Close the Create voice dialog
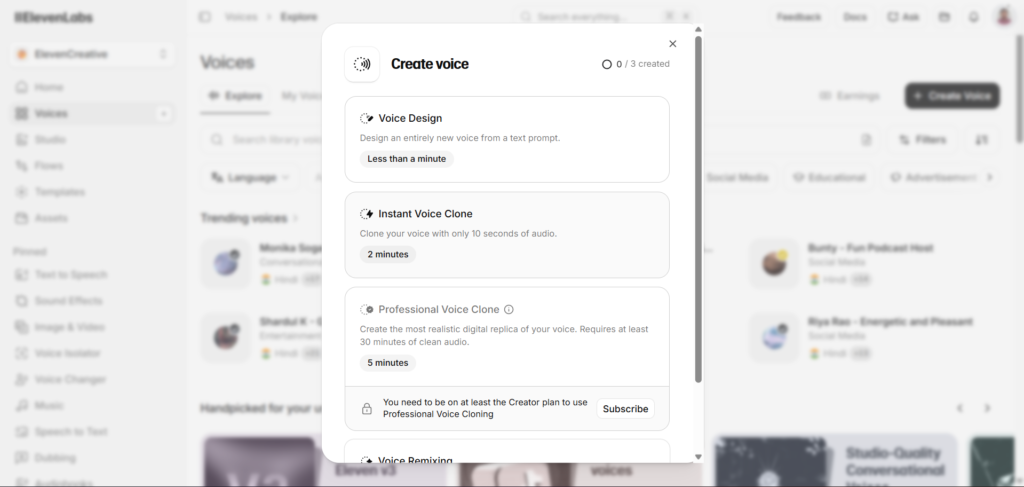Screen dimensions: 1024x487 click(673, 44)
